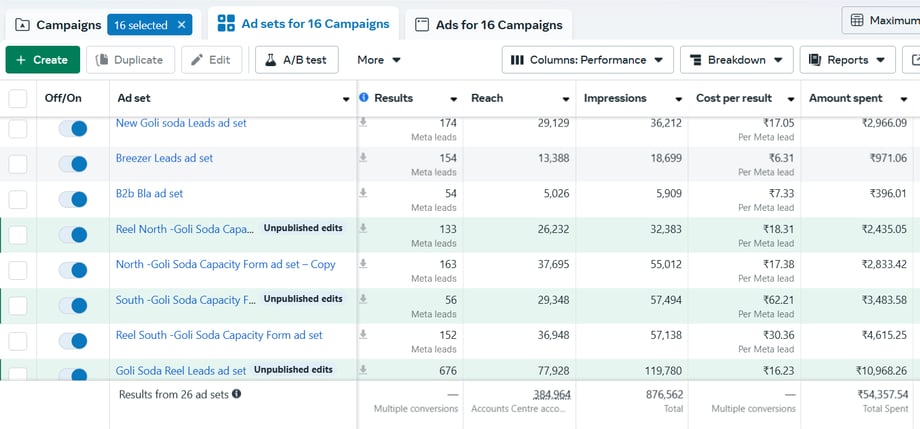Click the download icon in B2b Bla row
Image resolution: width=920 pixels, height=429 pixels.
tap(363, 193)
